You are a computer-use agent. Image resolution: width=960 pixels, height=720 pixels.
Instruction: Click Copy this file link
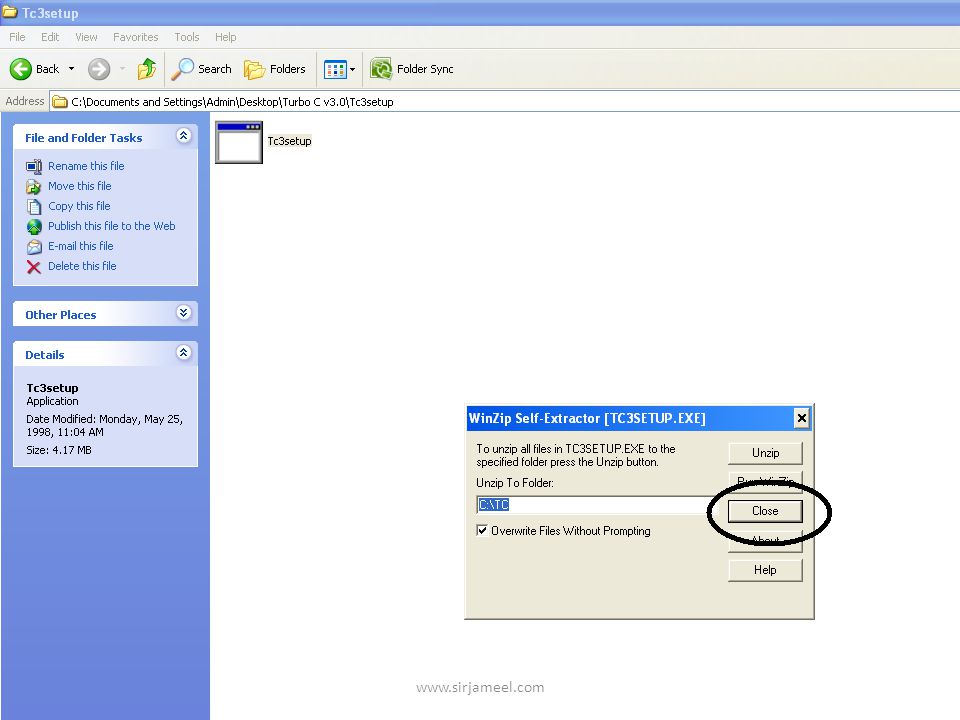coord(79,206)
